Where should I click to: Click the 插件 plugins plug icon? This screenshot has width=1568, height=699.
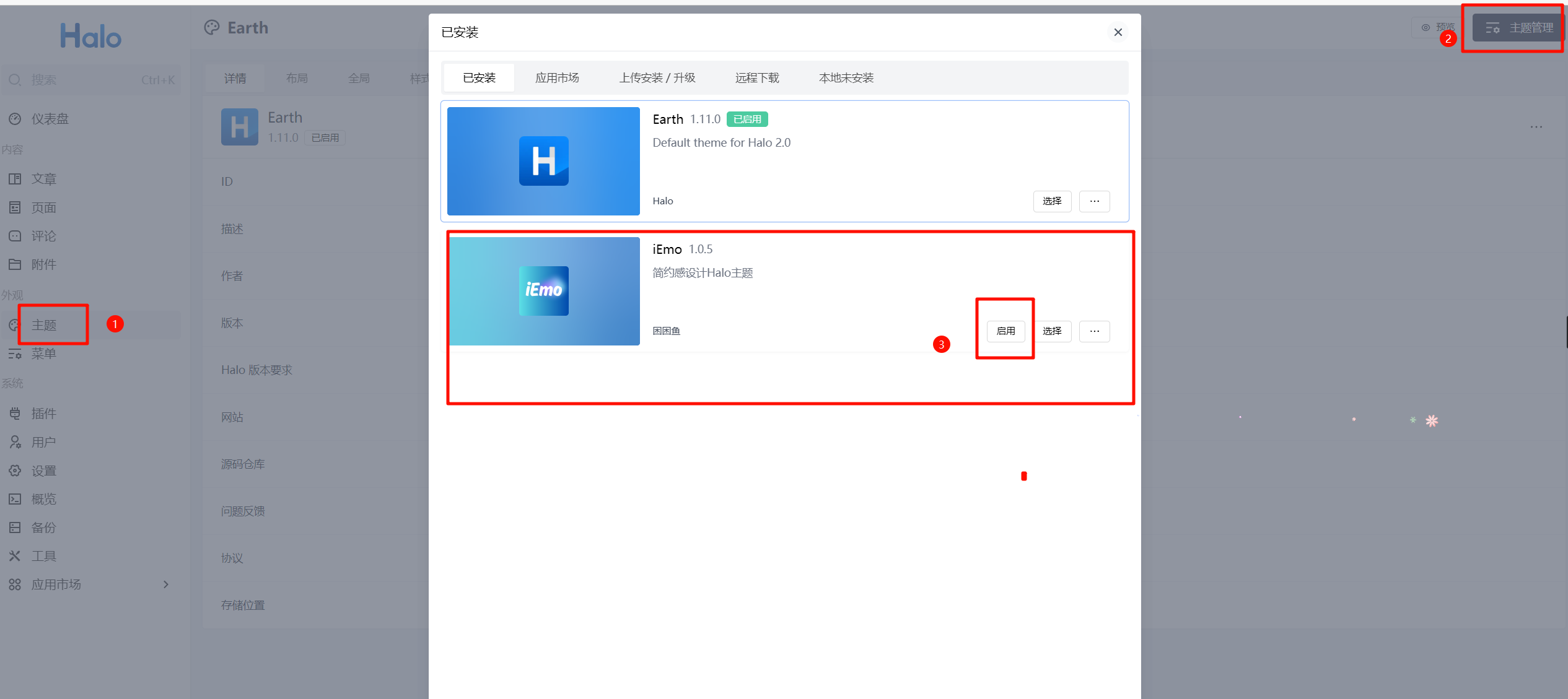(x=15, y=414)
